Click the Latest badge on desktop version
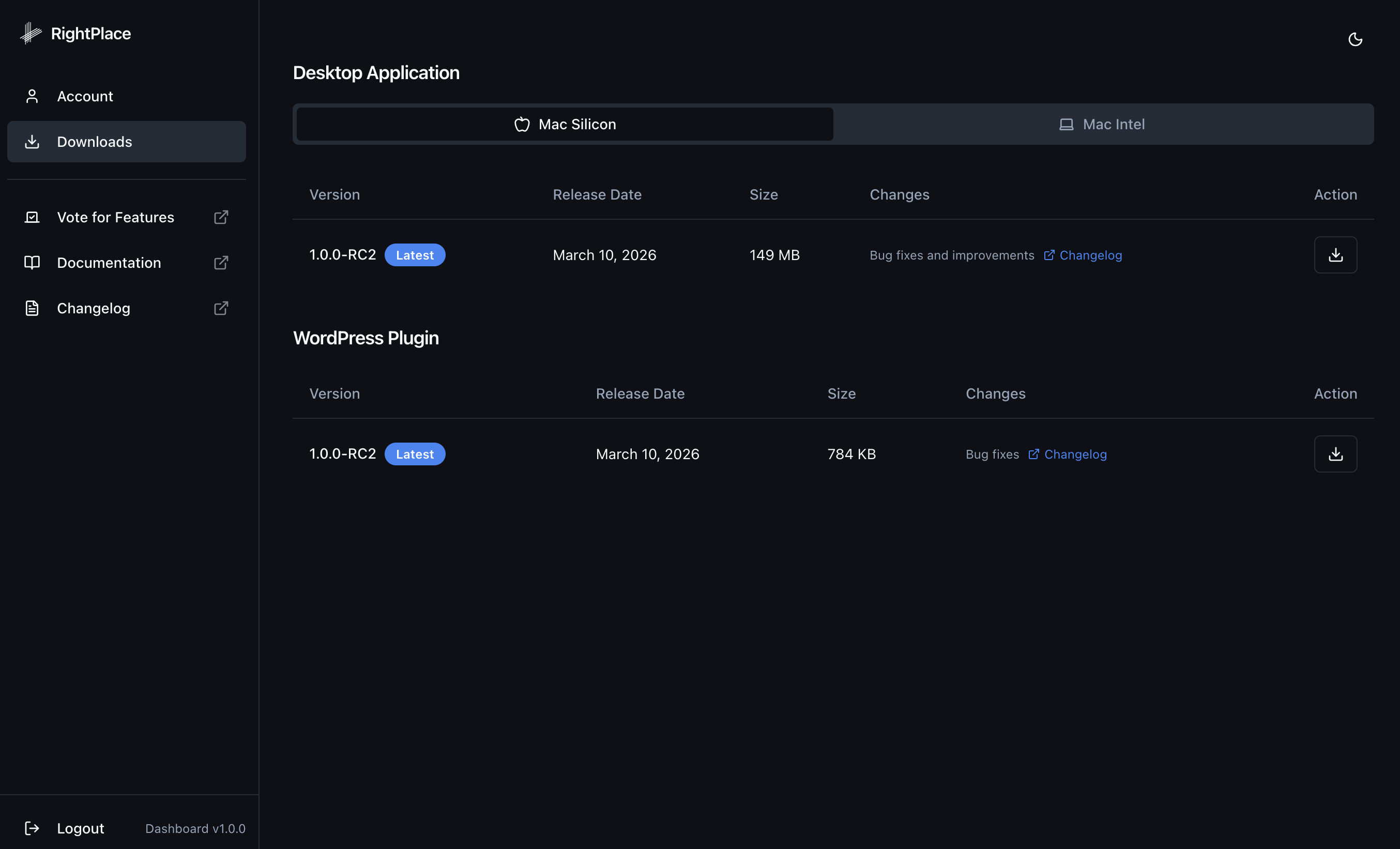The height and width of the screenshot is (849, 1400). [415, 254]
